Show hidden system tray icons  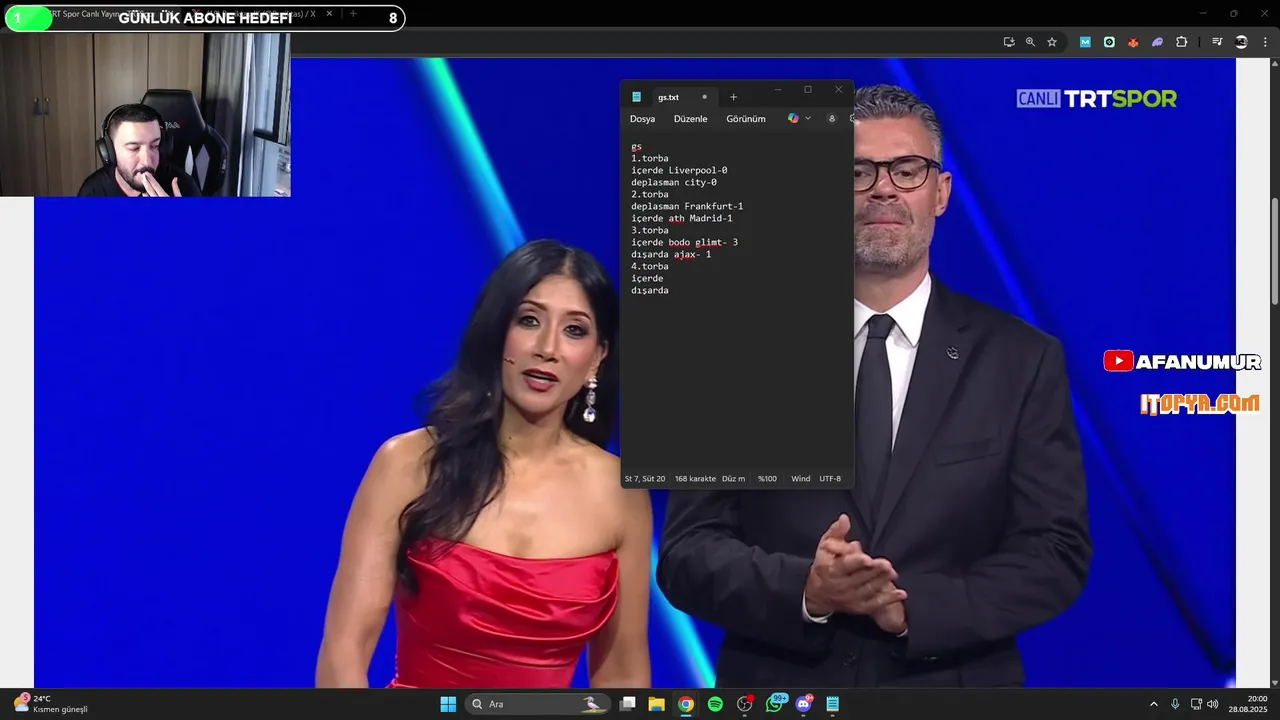click(x=1153, y=704)
